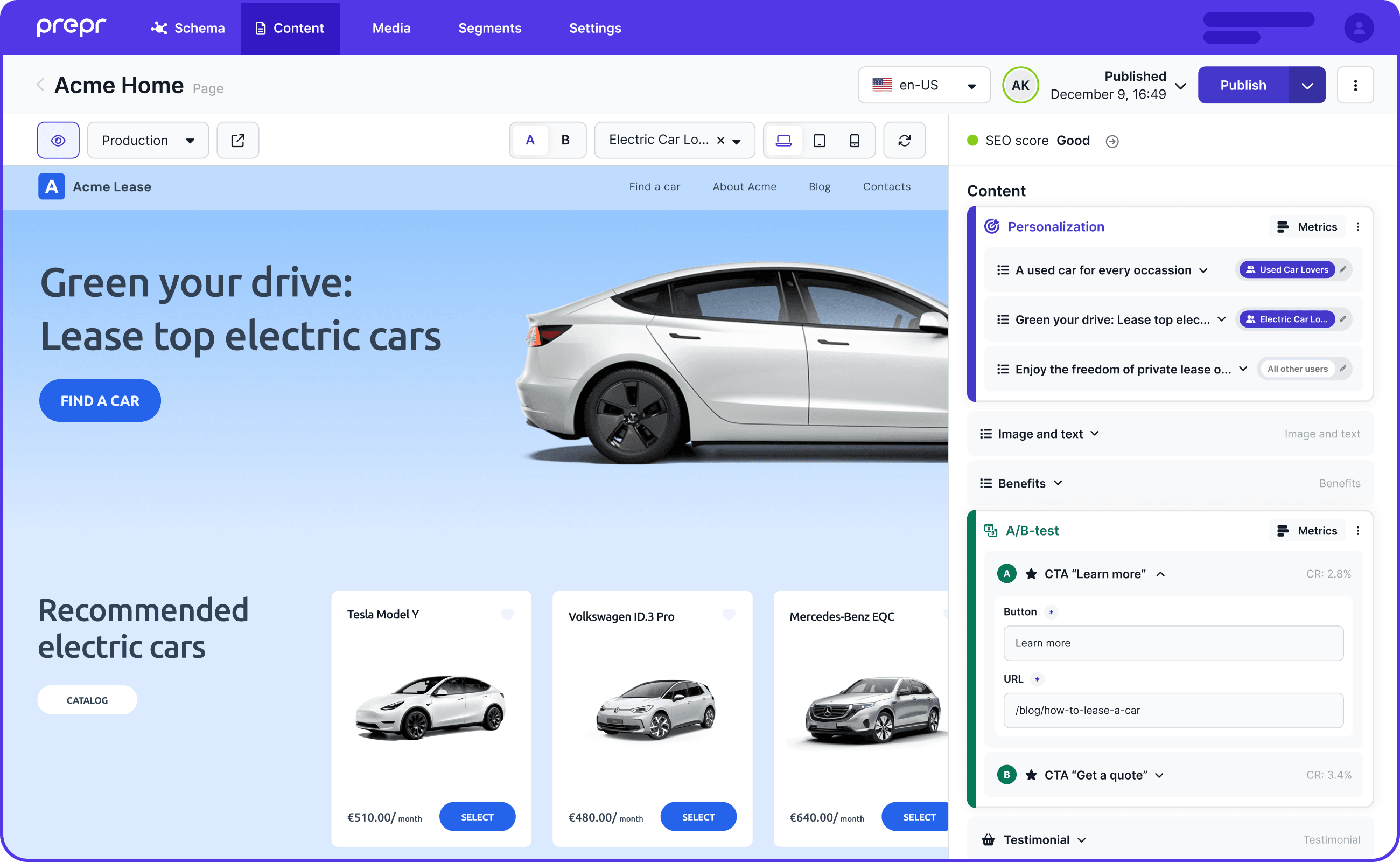The image size is (1400, 862).
Task: Click the user profile avatar icon
Action: pyautogui.click(x=1359, y=28)
